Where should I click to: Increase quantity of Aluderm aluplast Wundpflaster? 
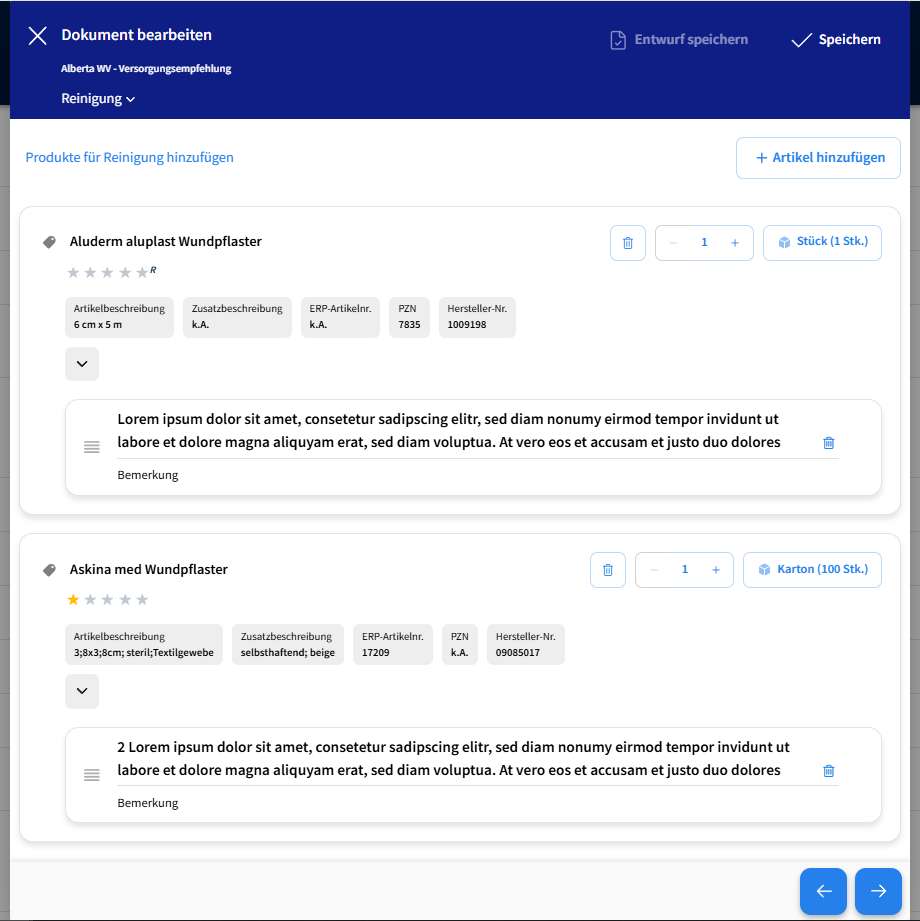coord(735,243)
